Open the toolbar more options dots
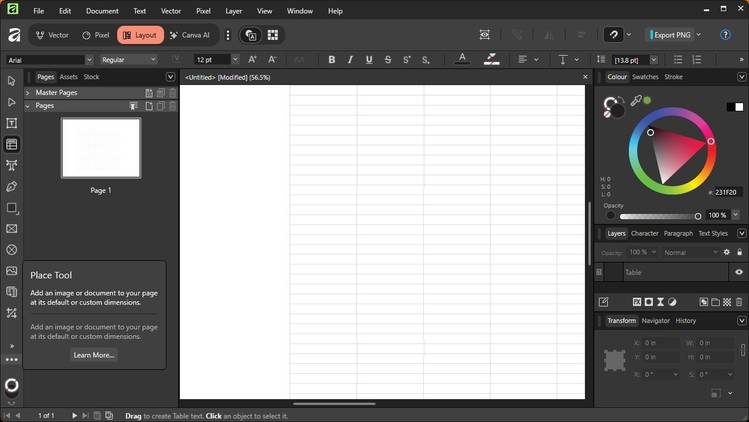749x422 pixels. point(228,35)
